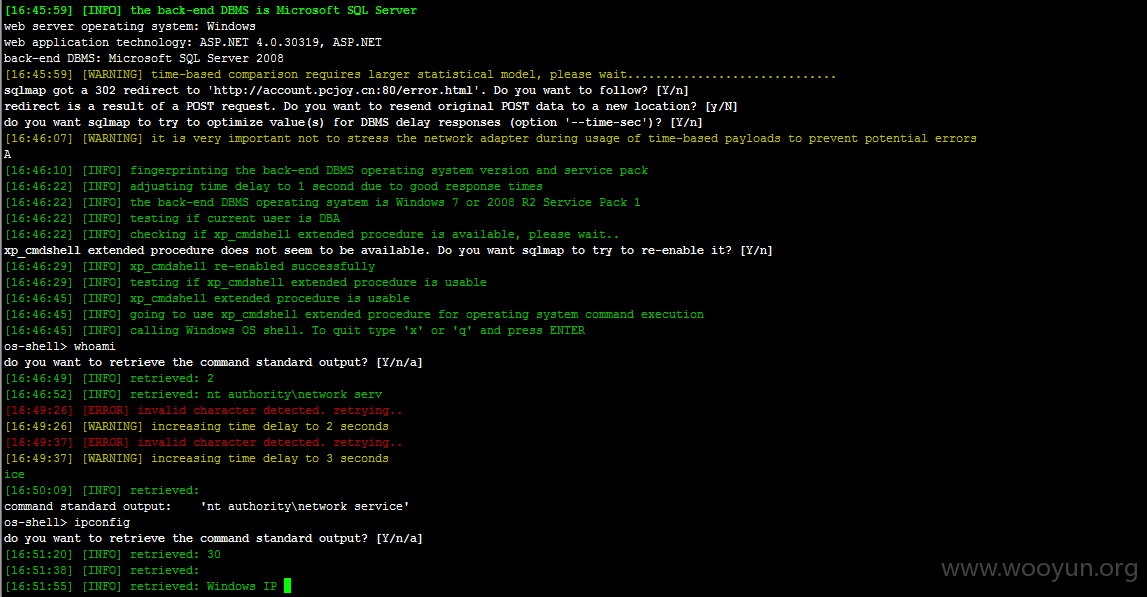Click the text 'back-end DBMS: Microsoft SQL Server 2008'
The width and height of the screenshot is (1147, 597).
click(x=143, y=59)
